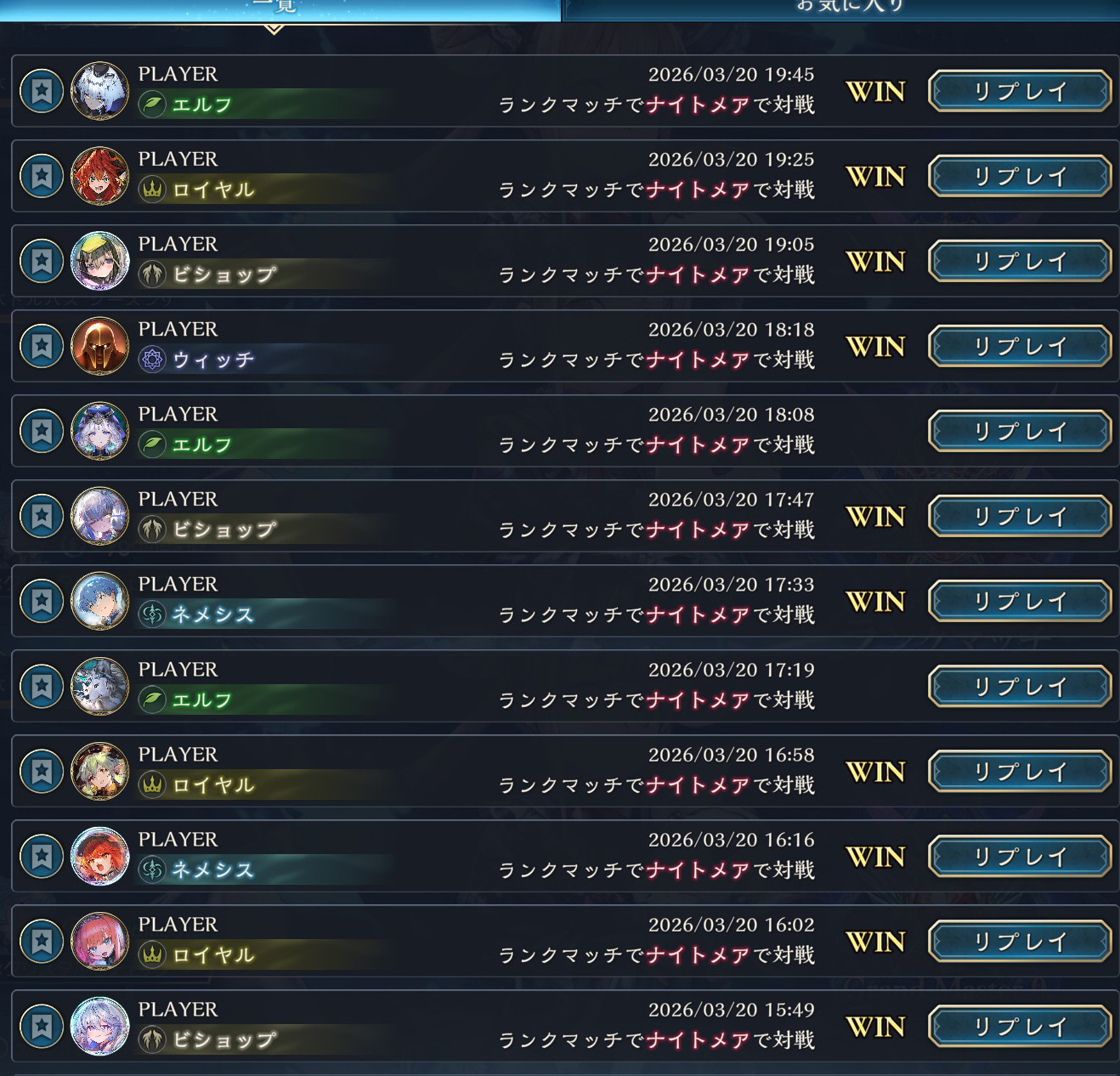Open the replay for the 17:19 Elf match
Image resolution: width=1120 pixels, height=1076 pixels.
coord(1020,686)
